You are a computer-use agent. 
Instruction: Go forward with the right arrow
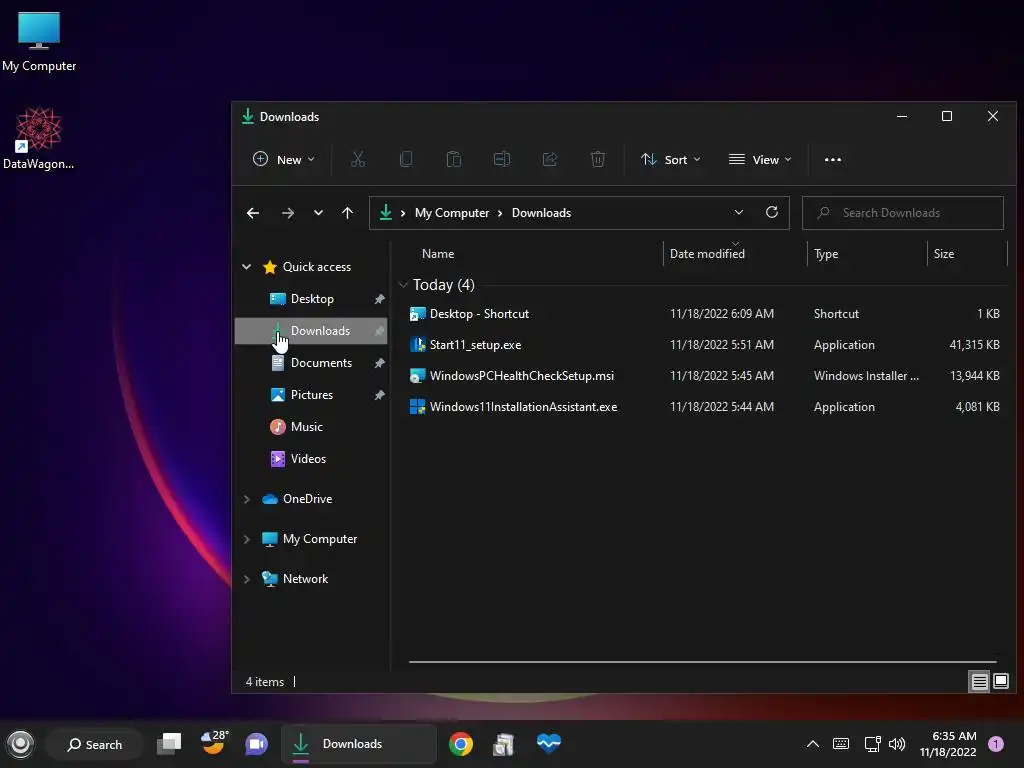tap(287, 213)
